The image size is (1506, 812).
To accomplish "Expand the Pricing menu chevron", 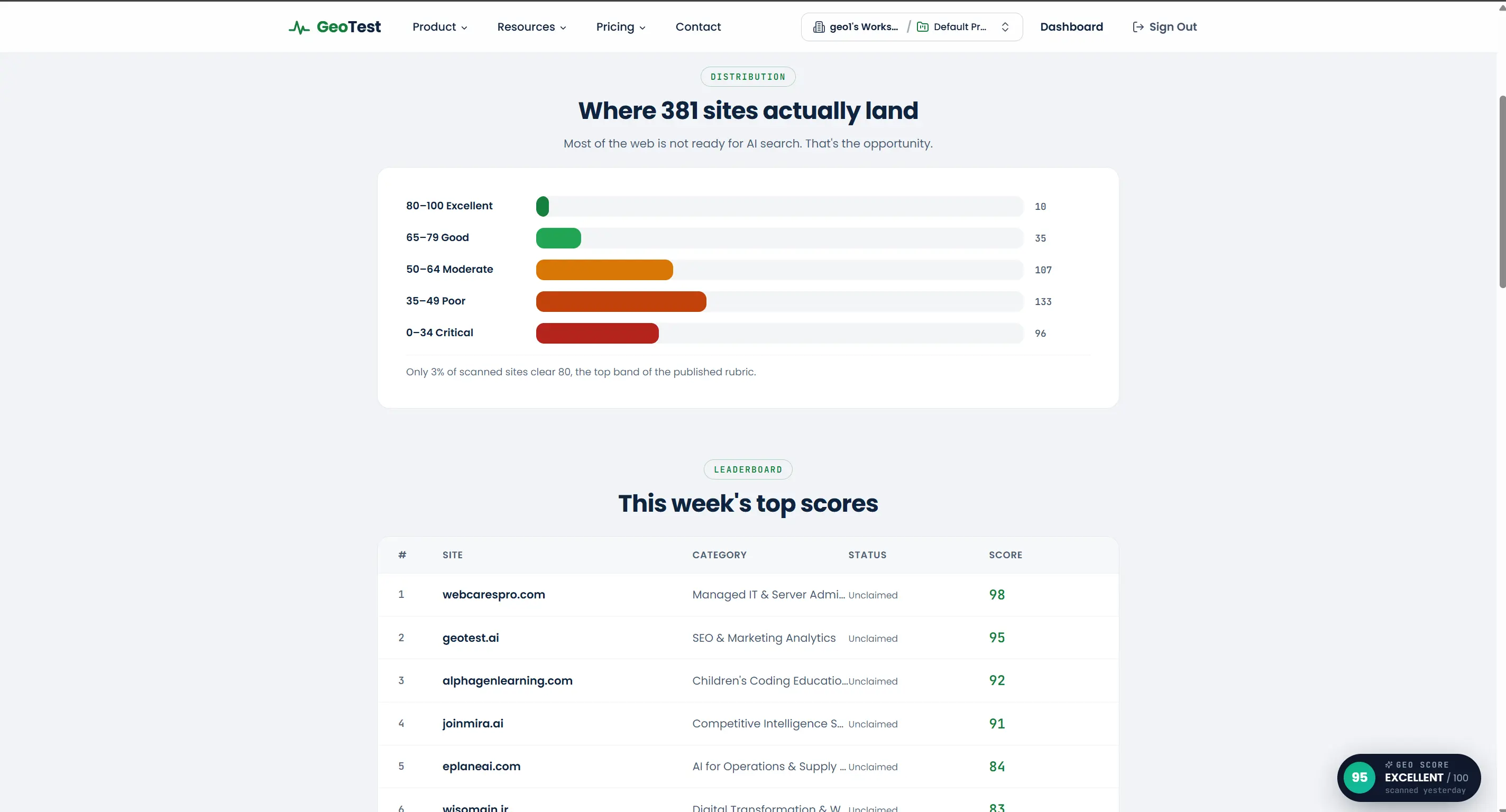I will pos(642,27).
